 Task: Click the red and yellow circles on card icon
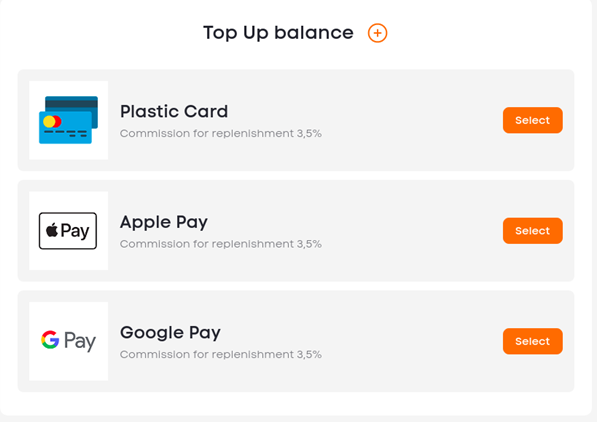click(x=52, y=122)
